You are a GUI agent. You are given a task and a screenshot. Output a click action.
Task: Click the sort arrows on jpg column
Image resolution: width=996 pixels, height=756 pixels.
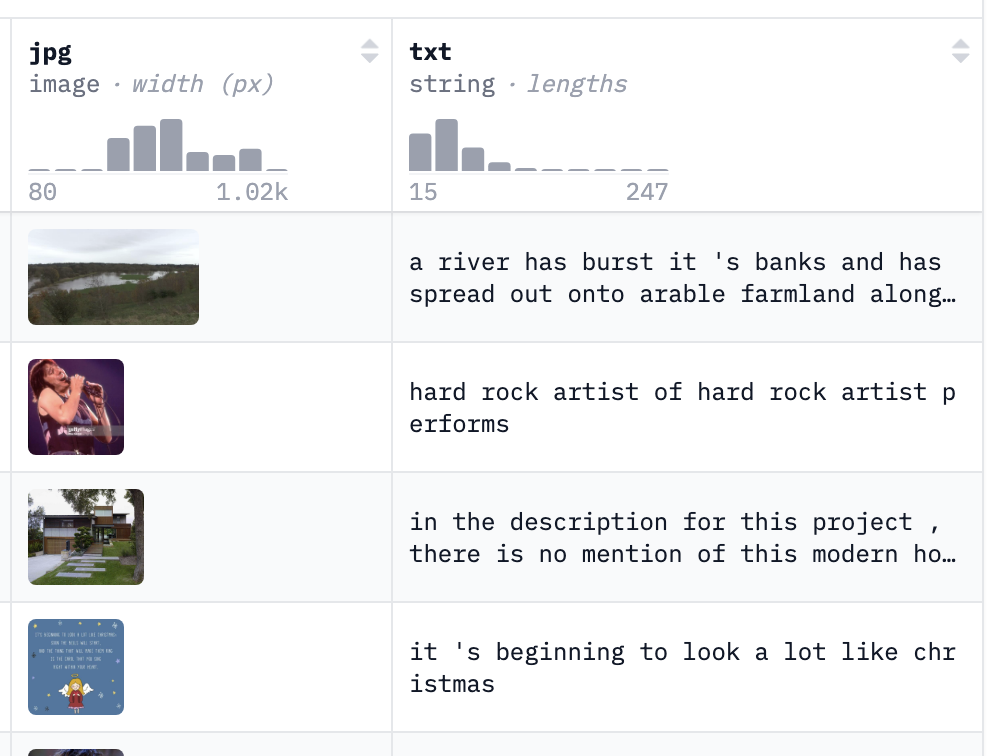pos(369,51)
